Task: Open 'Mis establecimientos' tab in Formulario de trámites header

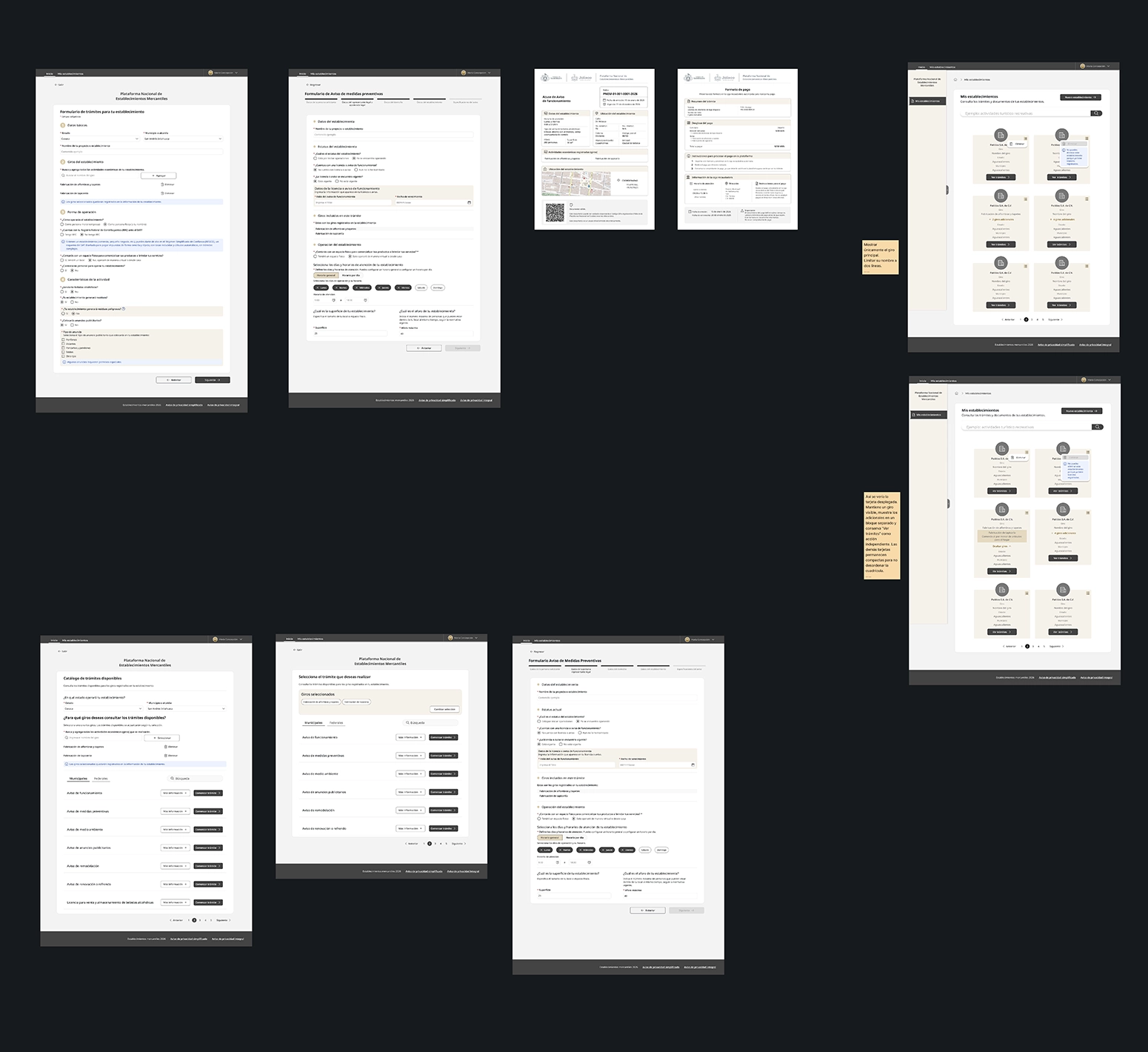Action: (x=71, y=73)
